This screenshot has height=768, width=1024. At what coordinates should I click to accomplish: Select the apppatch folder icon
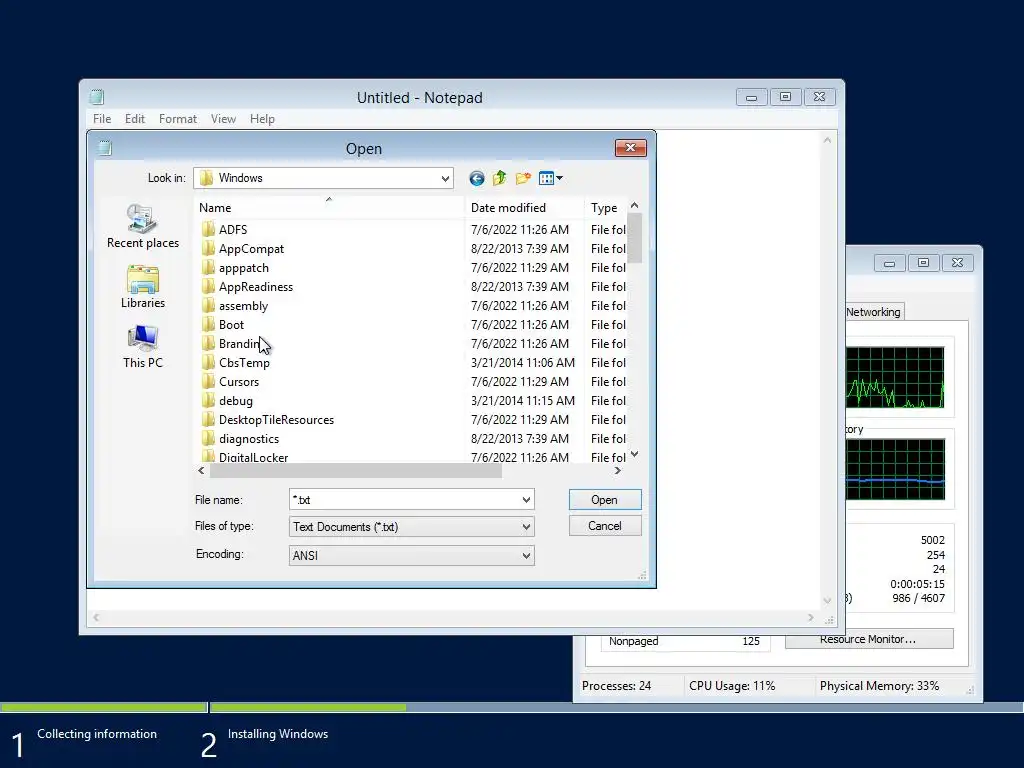coord(208,267)
